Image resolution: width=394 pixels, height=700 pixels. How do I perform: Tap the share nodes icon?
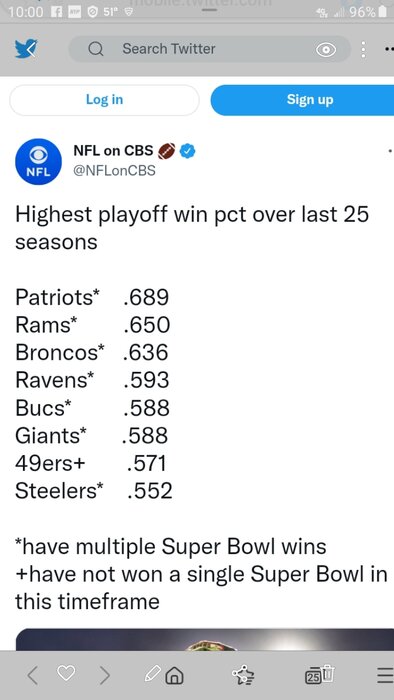244,675
